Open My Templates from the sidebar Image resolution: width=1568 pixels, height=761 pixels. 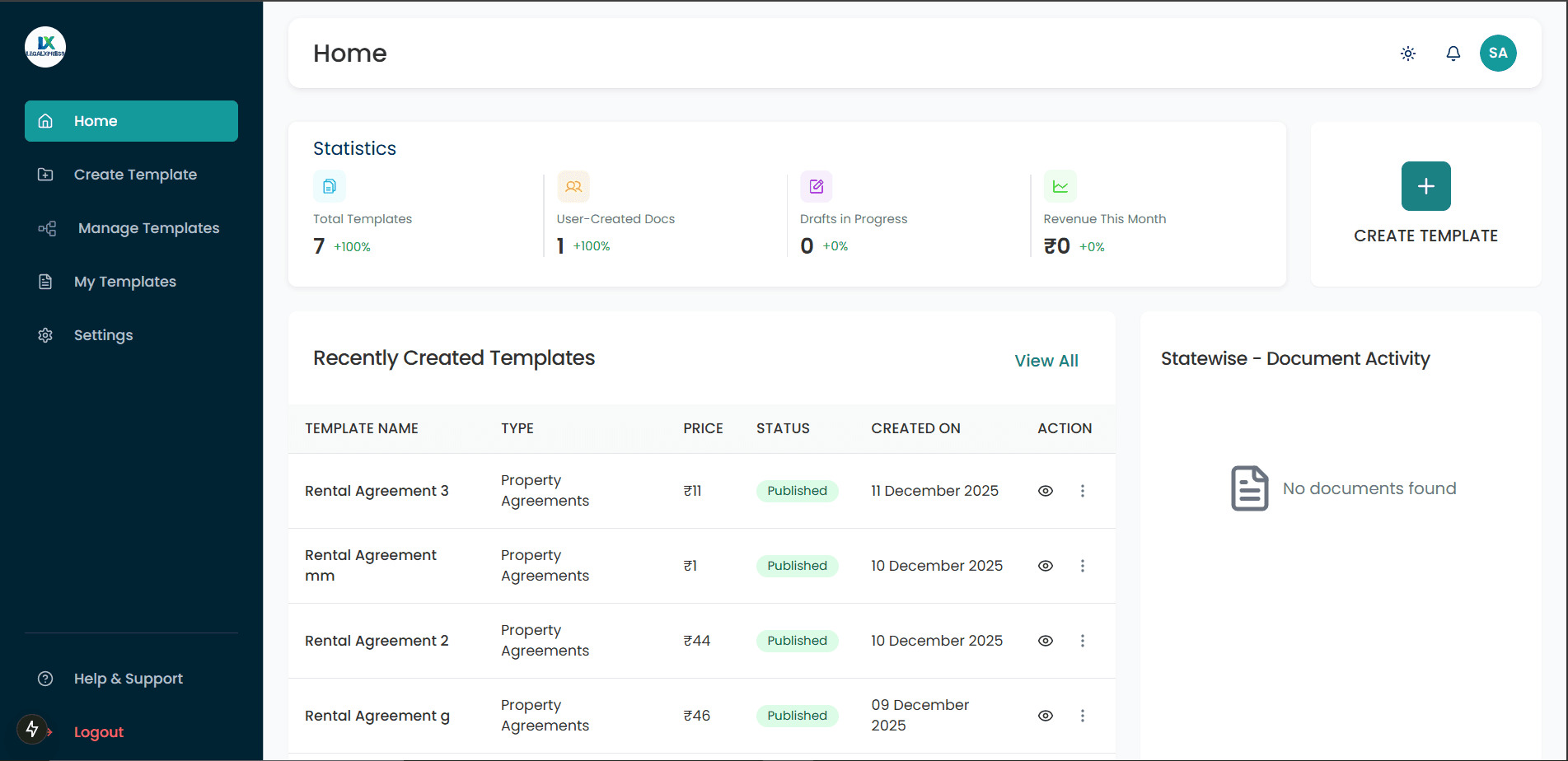(124, 281)
